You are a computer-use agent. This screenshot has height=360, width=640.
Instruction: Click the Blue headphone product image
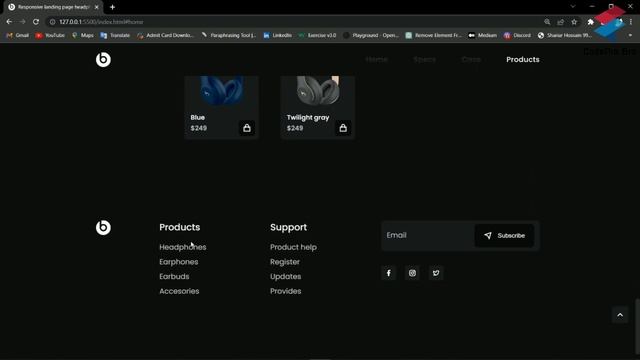(222, 91)
